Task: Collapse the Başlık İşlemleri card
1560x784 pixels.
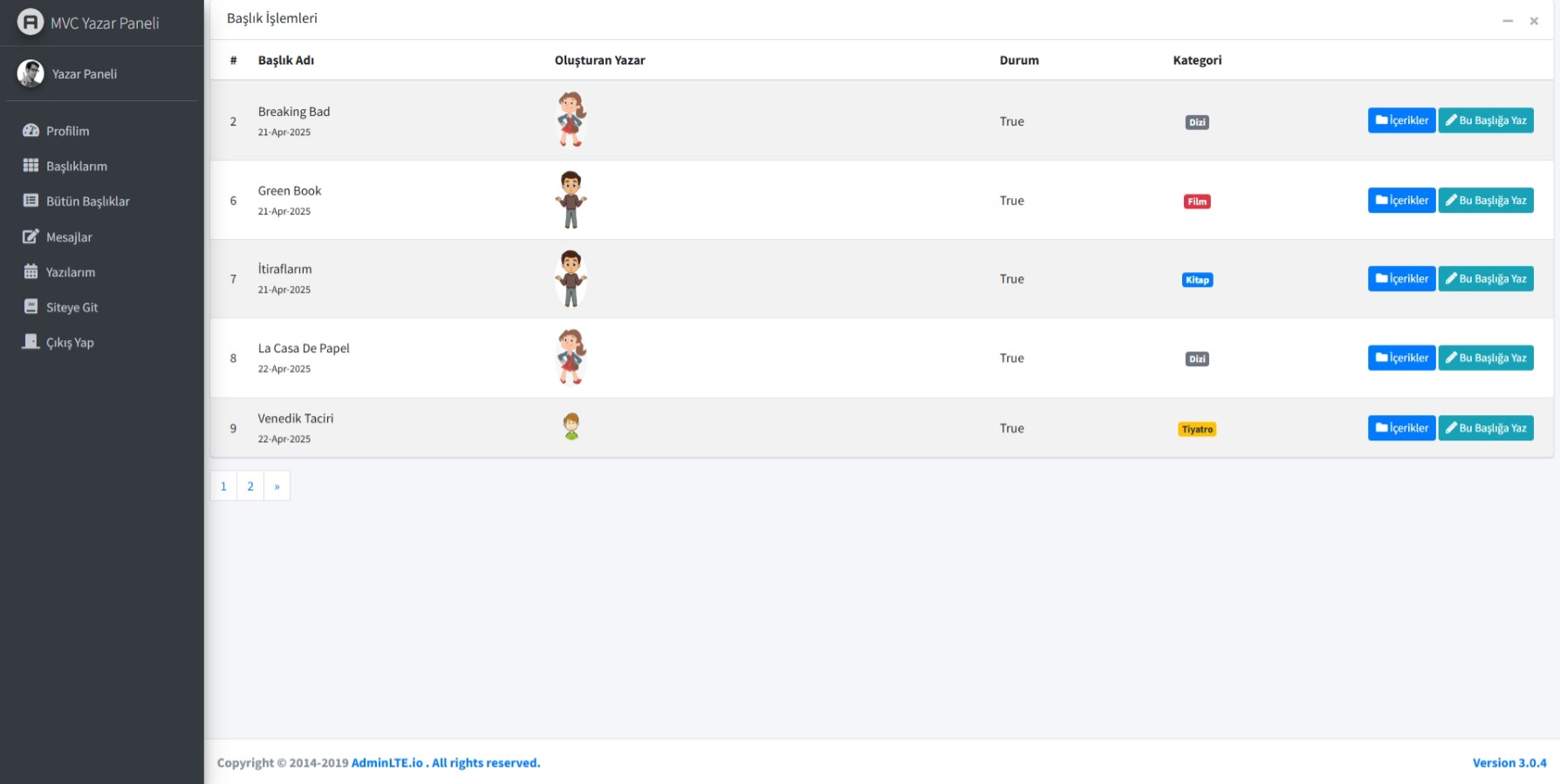Action: 1507,21
